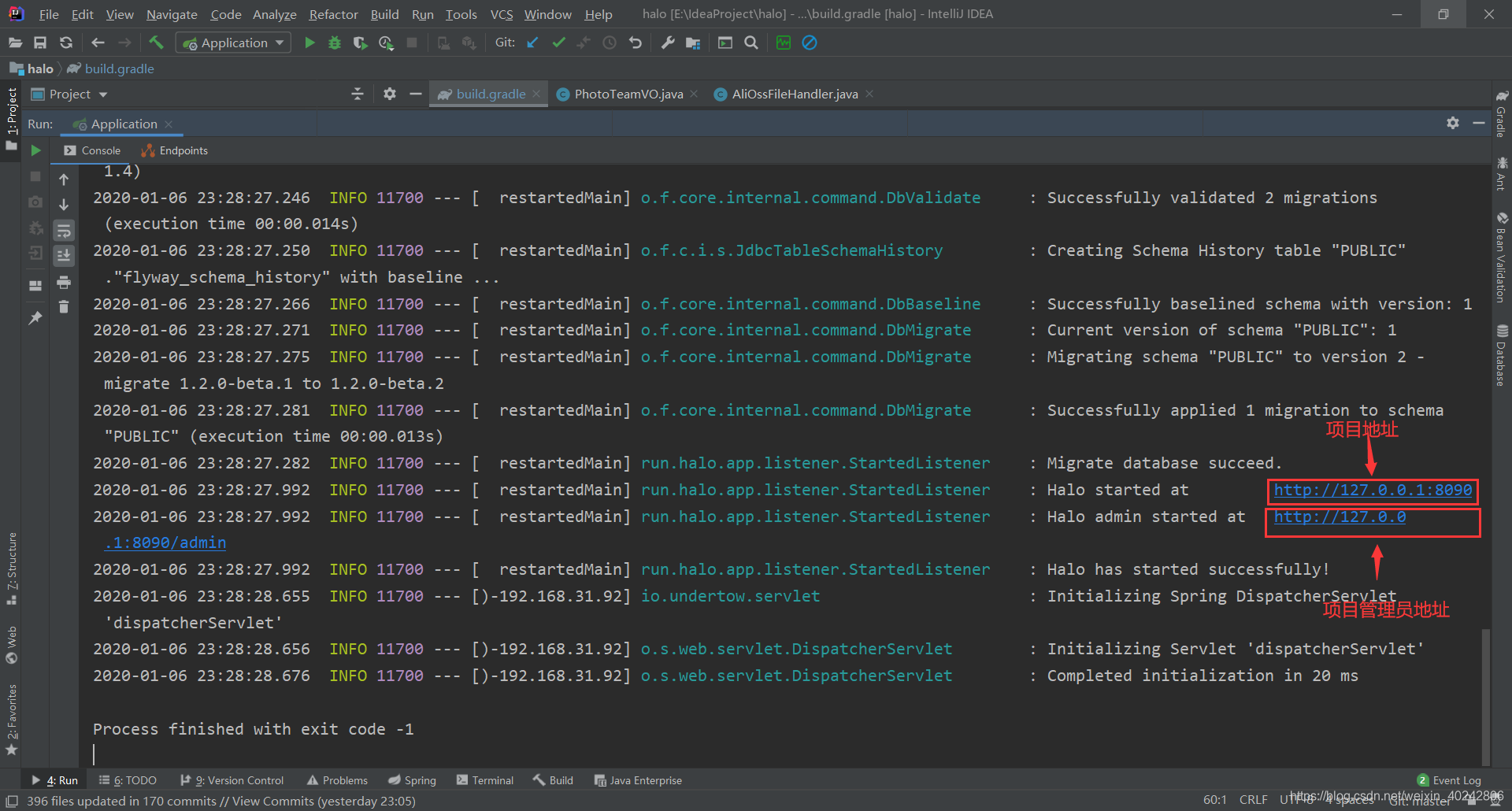Toggle the Database side panel
1512x811 pixels.
[1501, 356]
